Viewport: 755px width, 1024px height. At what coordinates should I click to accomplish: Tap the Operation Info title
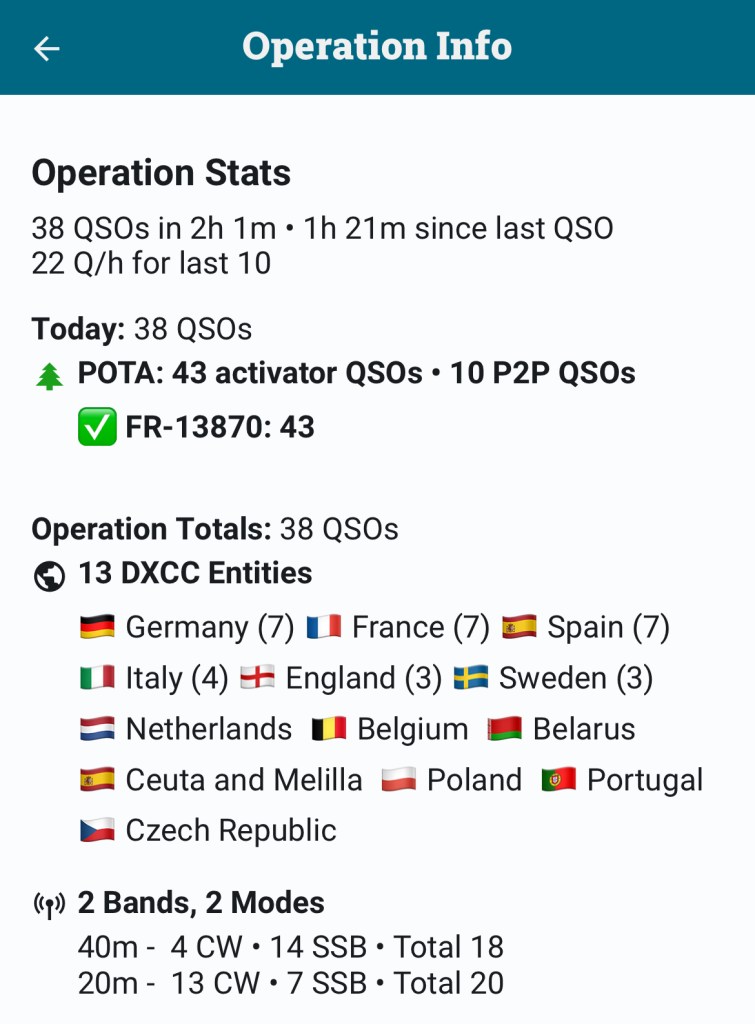pos(377,47)
